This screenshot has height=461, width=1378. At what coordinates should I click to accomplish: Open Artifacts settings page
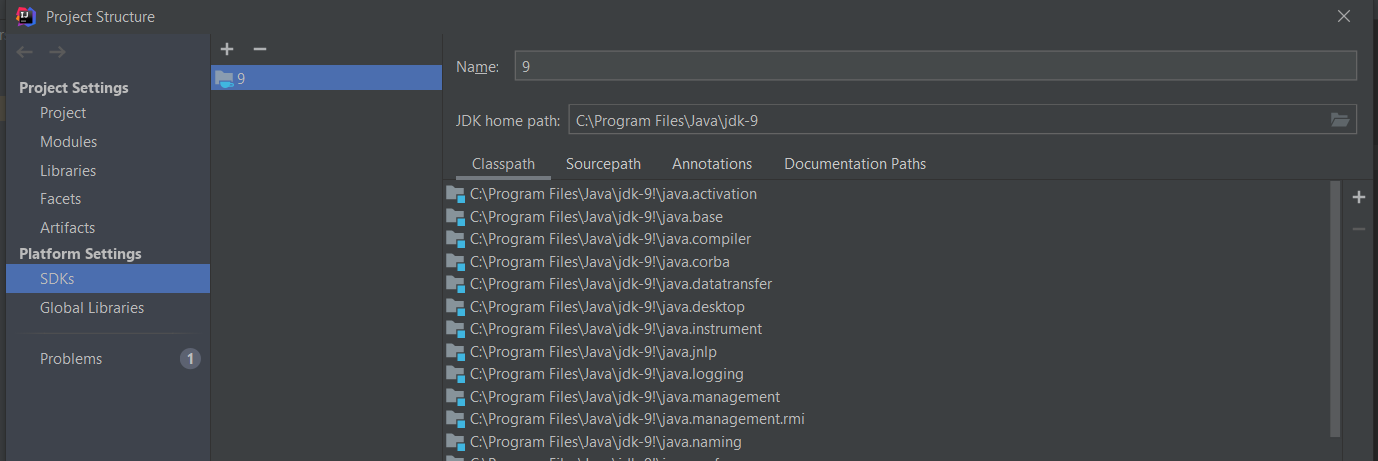68,228
